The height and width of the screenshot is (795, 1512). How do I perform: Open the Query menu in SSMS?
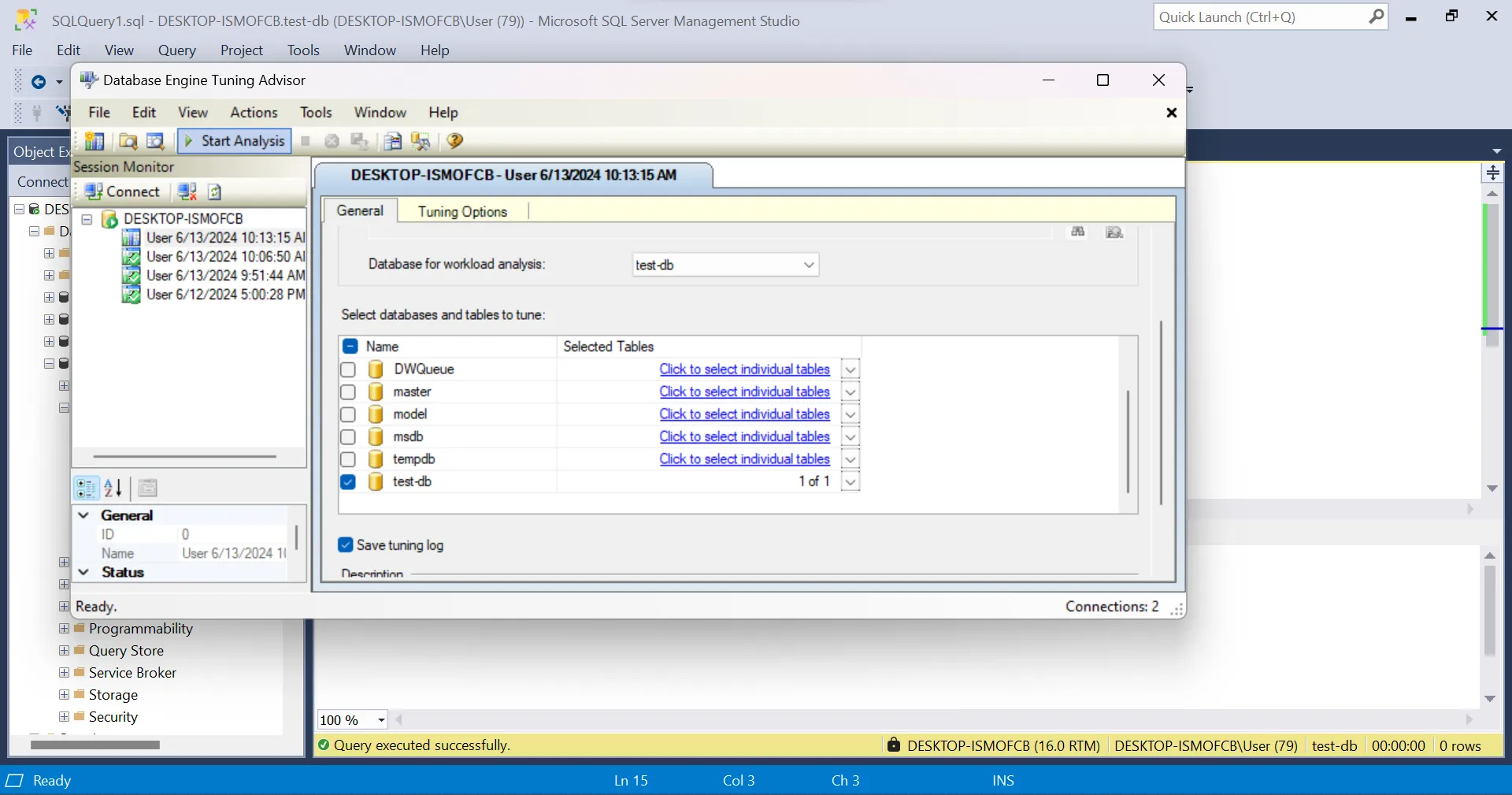(176, 50)
